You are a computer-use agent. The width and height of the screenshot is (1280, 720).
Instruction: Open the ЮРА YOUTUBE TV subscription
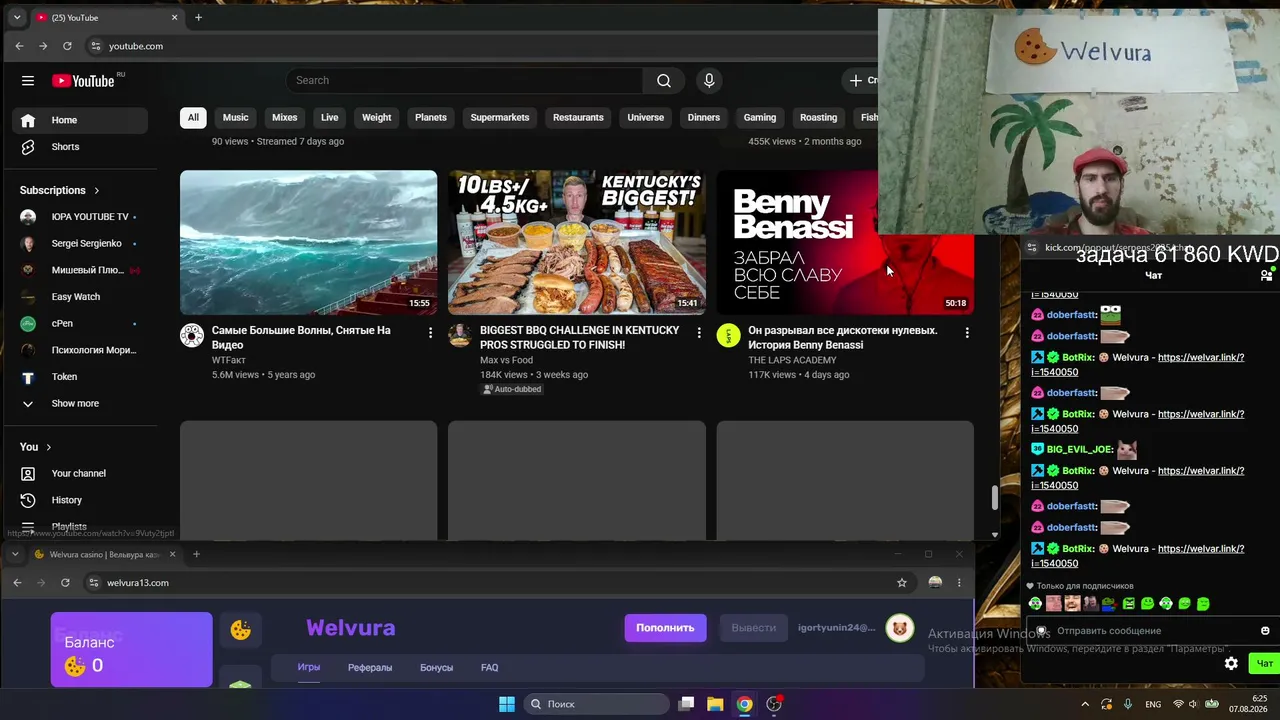click(x=80, y=217)
